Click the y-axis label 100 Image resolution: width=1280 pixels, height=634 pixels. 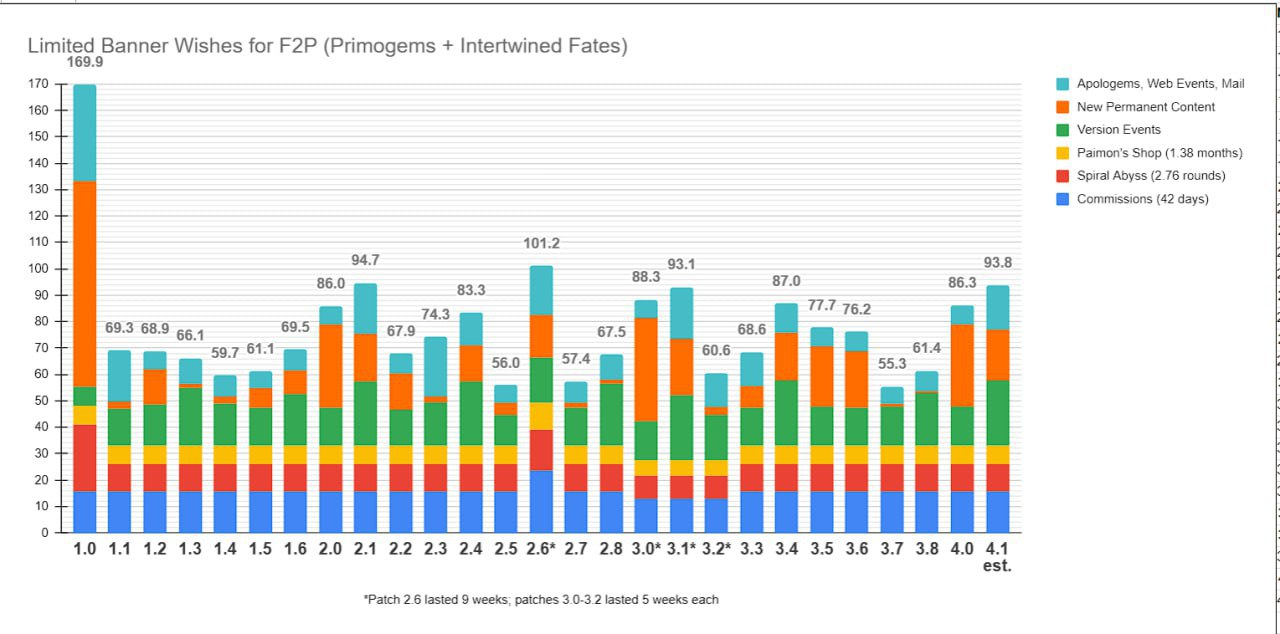[39, 269]
